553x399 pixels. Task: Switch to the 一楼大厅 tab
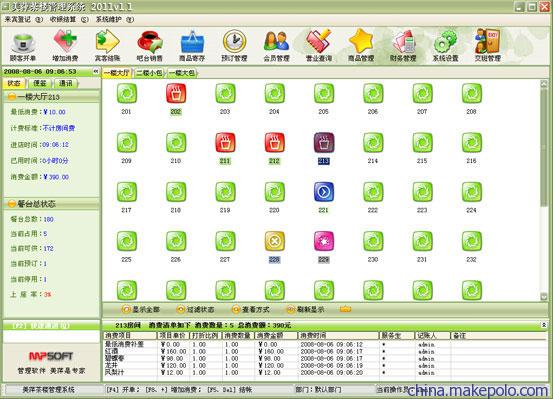pos(117,73)
